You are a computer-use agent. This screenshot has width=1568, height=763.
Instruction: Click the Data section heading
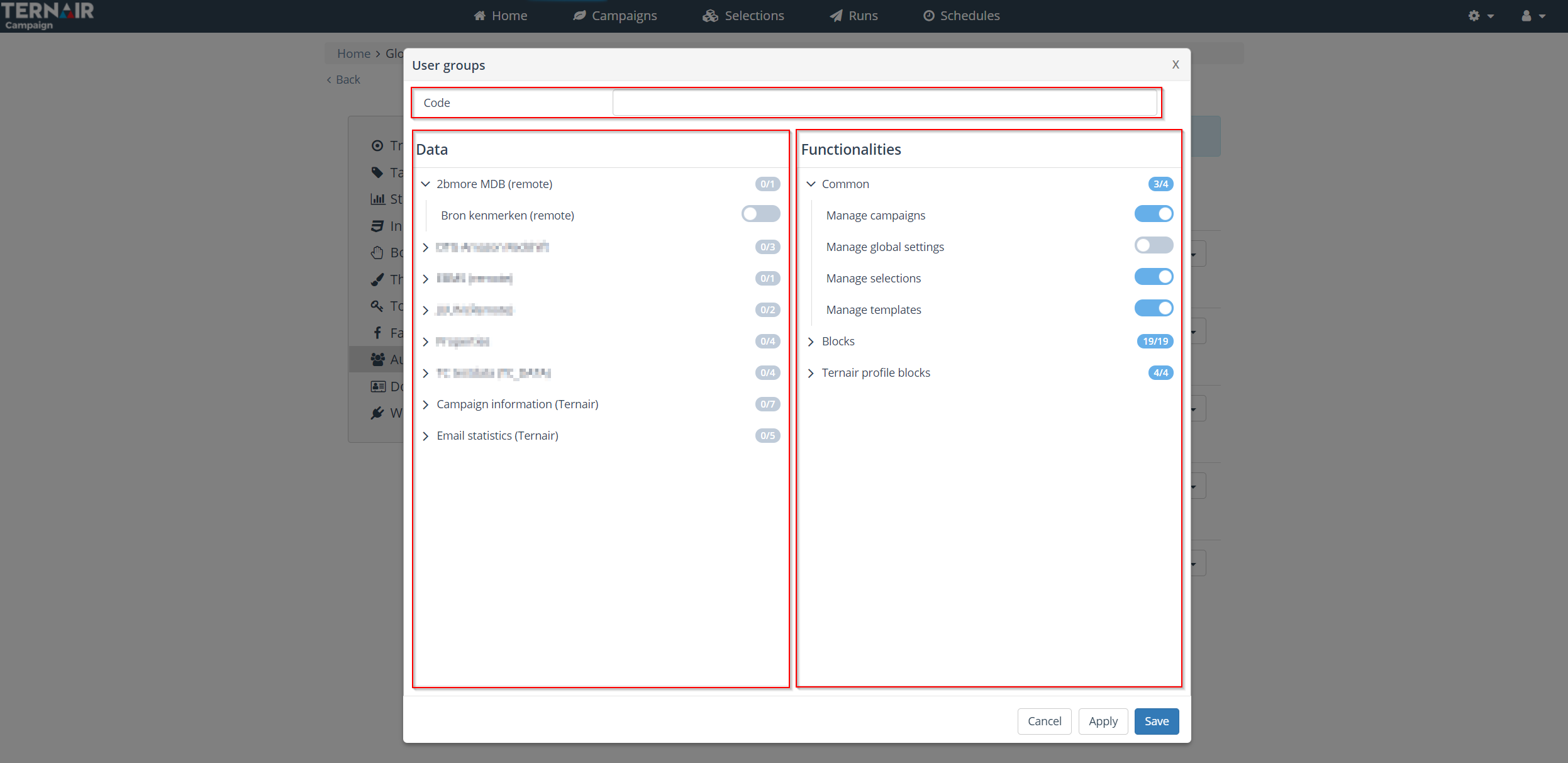point(432,150)
